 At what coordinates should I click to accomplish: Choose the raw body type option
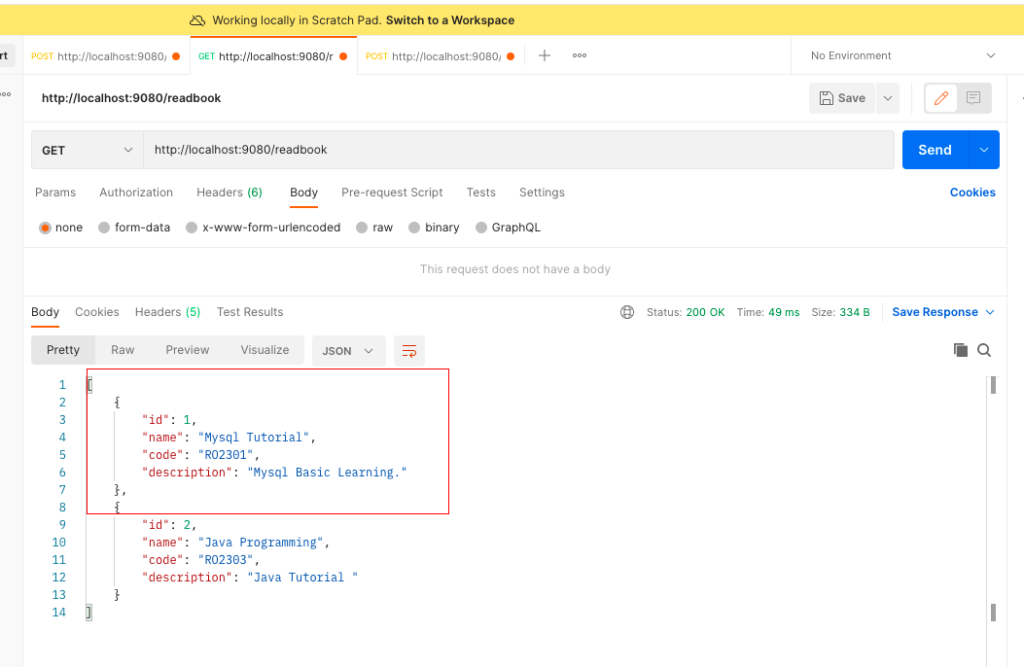(x=375, y=227)
